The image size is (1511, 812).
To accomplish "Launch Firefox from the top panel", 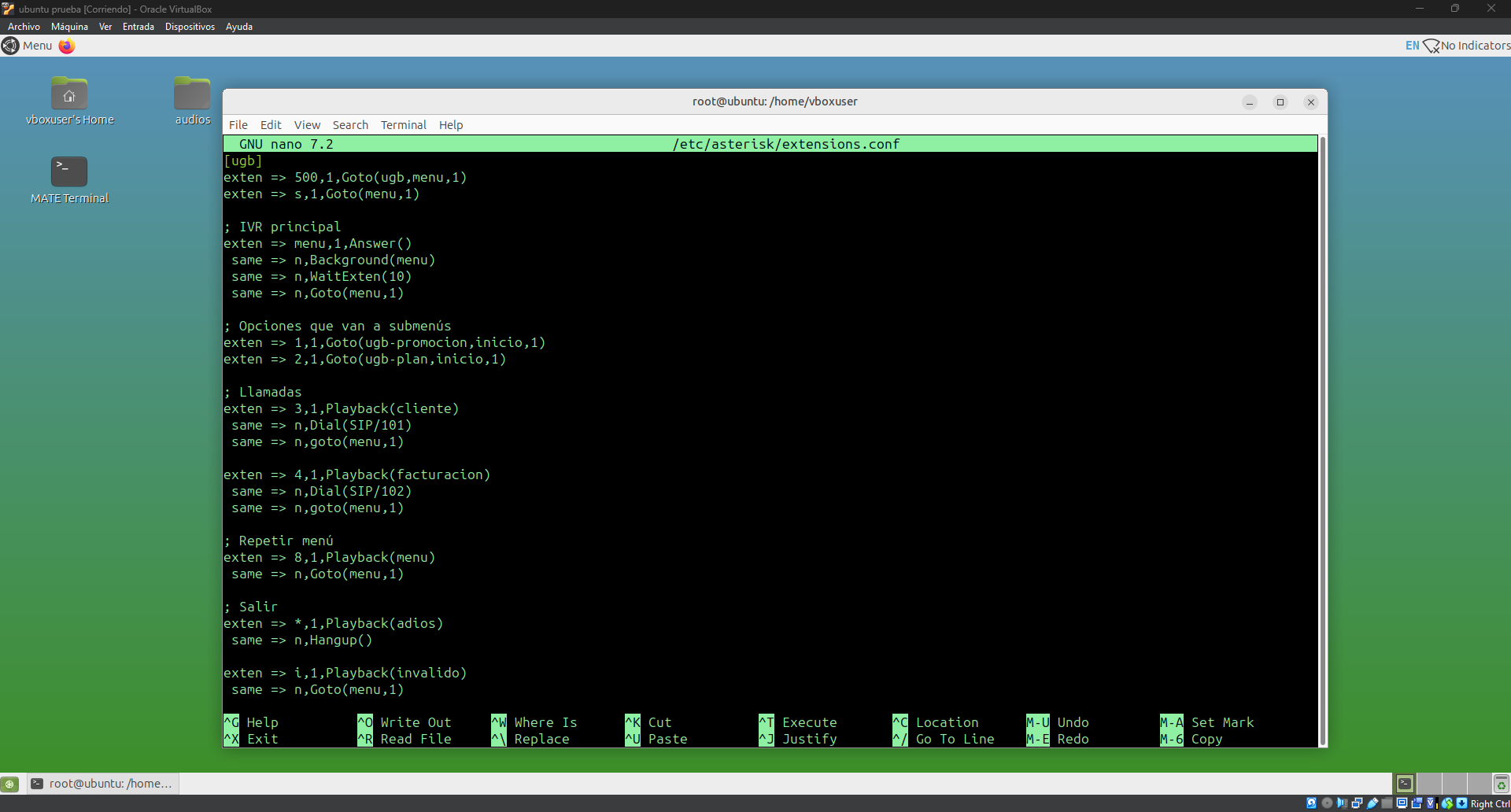I will (67, 46).
